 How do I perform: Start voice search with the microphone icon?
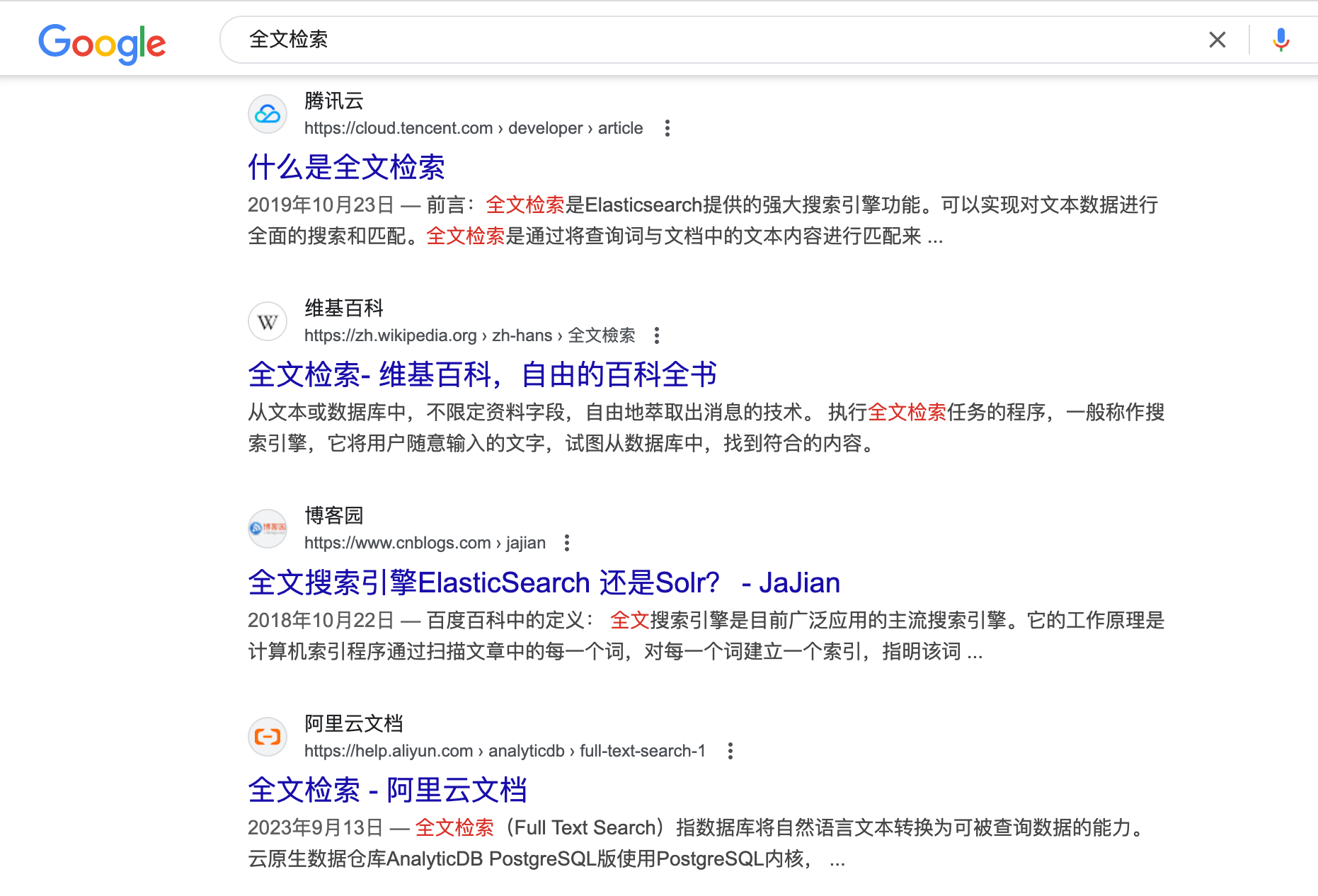coord(1280,40)
